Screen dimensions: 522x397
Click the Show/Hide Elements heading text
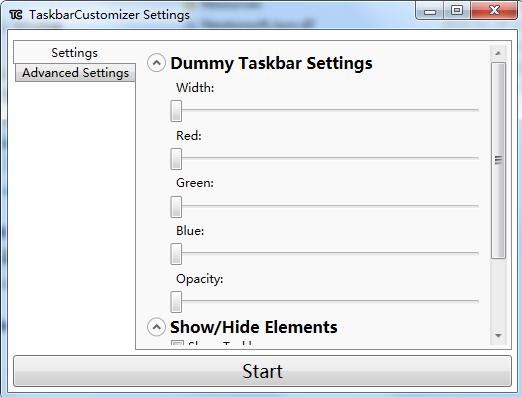click(x=254, y=327)
